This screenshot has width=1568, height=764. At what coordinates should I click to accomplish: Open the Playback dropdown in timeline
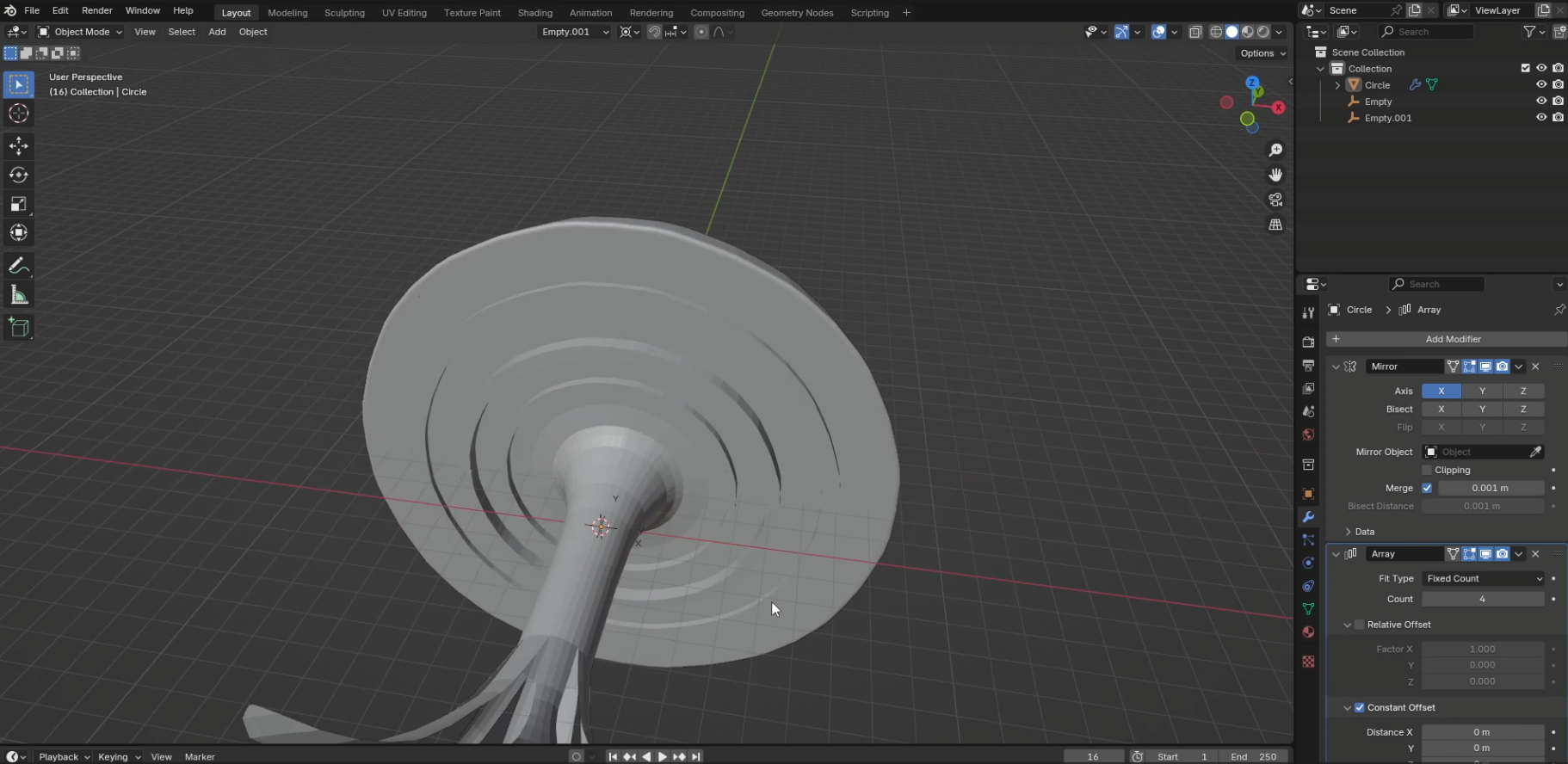click(x=65, y=757)
